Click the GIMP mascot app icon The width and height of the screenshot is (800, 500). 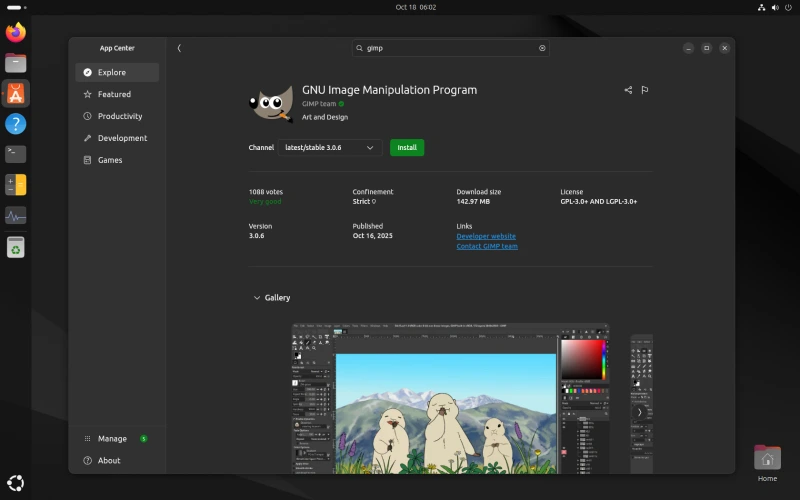270,102
